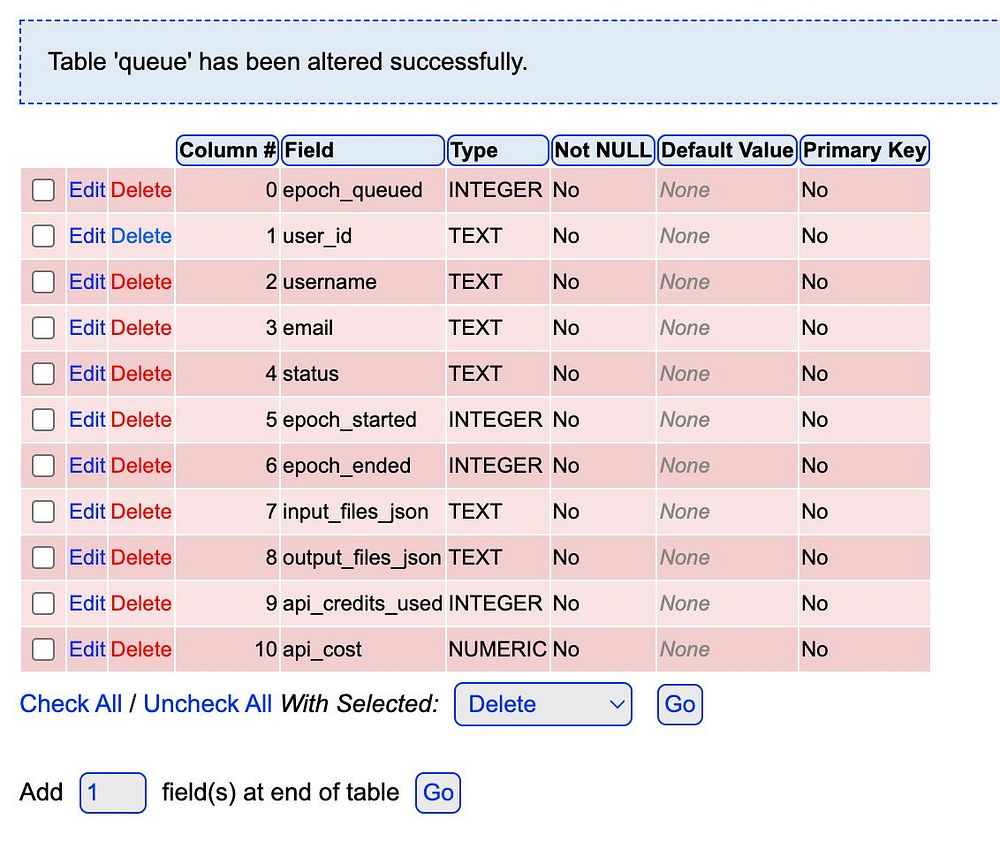Viewport: 1000px width, 843px height.
Task: Click Go next to field(s) at end of table
Action: pyautogui.click(x=438, y=793)
